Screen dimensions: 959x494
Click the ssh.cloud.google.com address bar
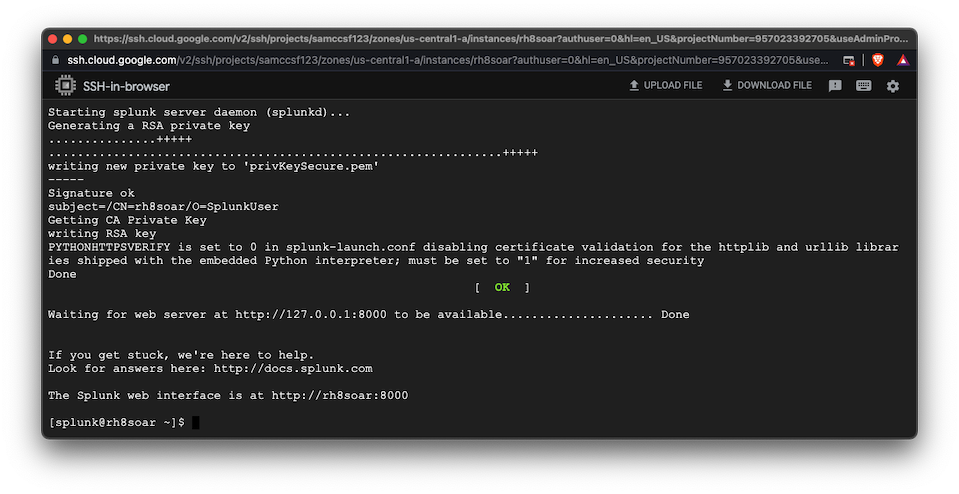pyautogui.click(x=448, y=60)
